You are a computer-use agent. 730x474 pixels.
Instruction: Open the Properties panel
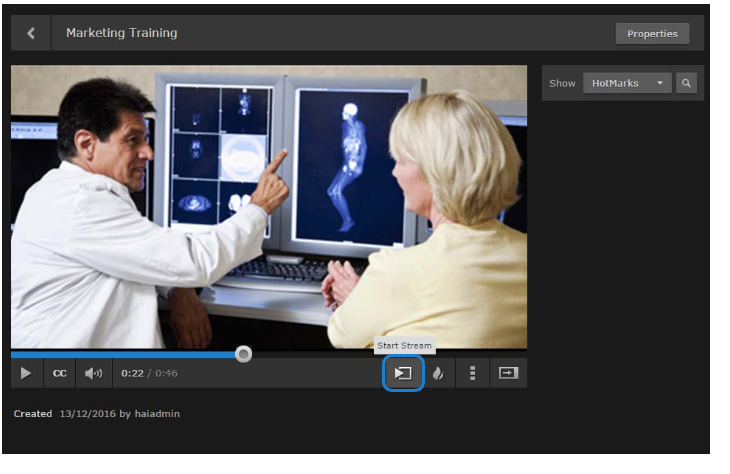652,34
